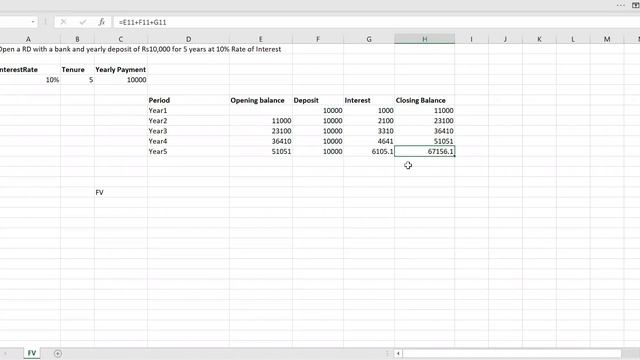Screen dimensions: 640x360
Task: Select column C header
Action: click(120, 39)
